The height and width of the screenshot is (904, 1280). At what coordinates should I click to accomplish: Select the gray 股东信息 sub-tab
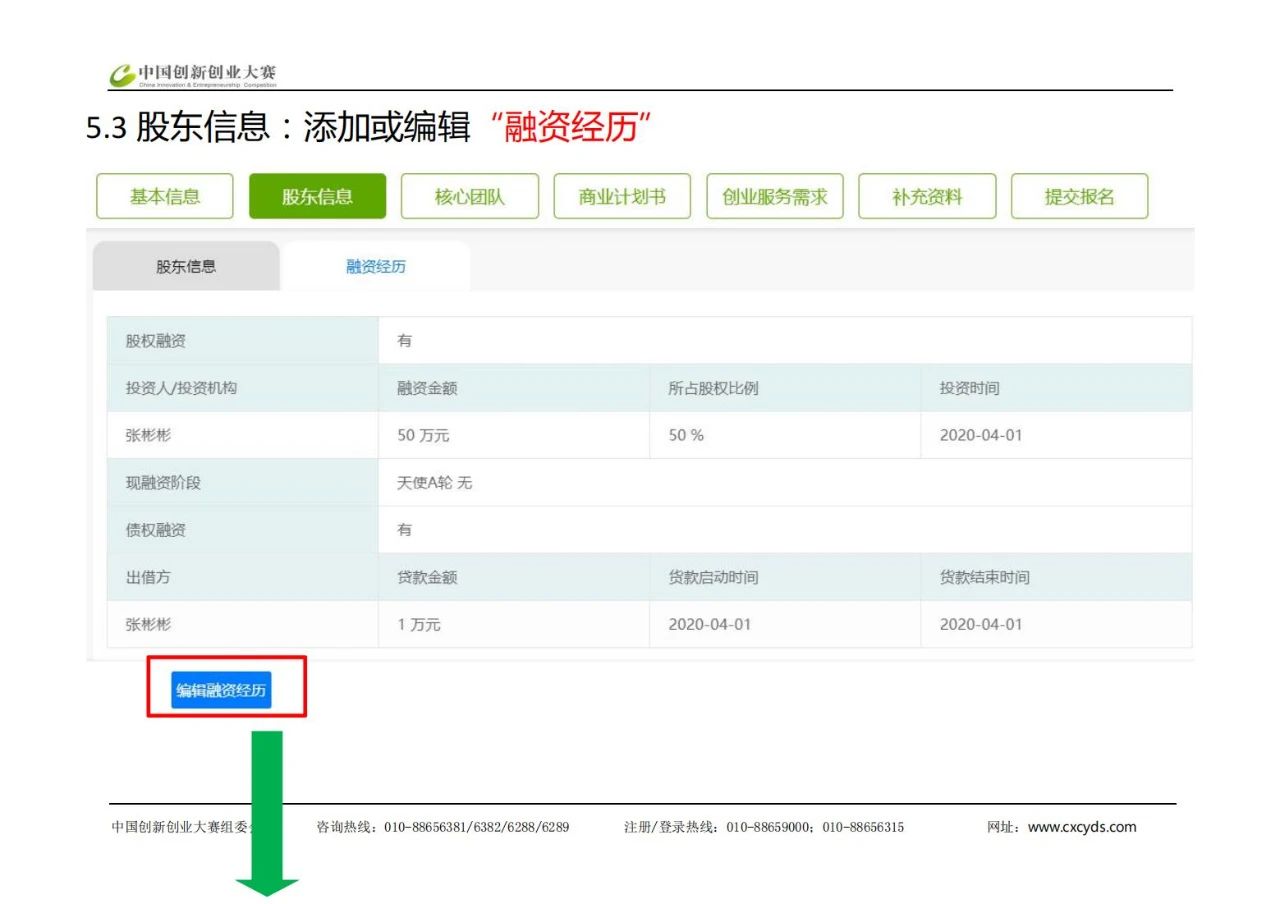[186, 267]
